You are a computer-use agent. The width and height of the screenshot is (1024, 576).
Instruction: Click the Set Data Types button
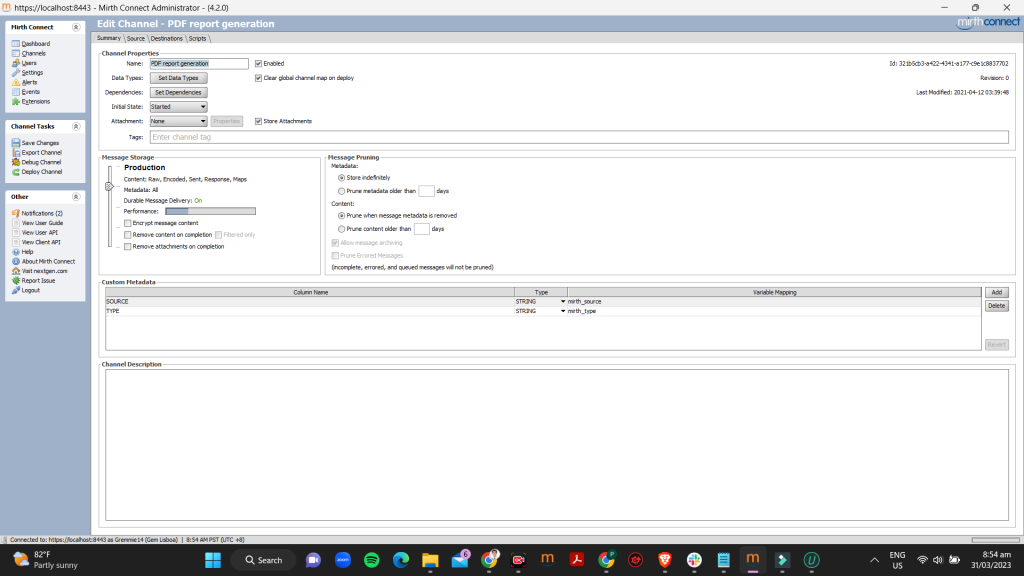[178, 78]
